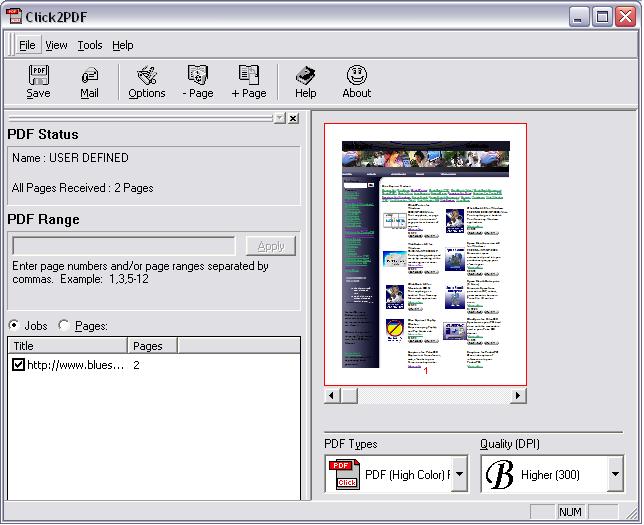This screenshot has width=644, height=525.
Task: Select the Jobs radio button
Action: coord(14,325)
